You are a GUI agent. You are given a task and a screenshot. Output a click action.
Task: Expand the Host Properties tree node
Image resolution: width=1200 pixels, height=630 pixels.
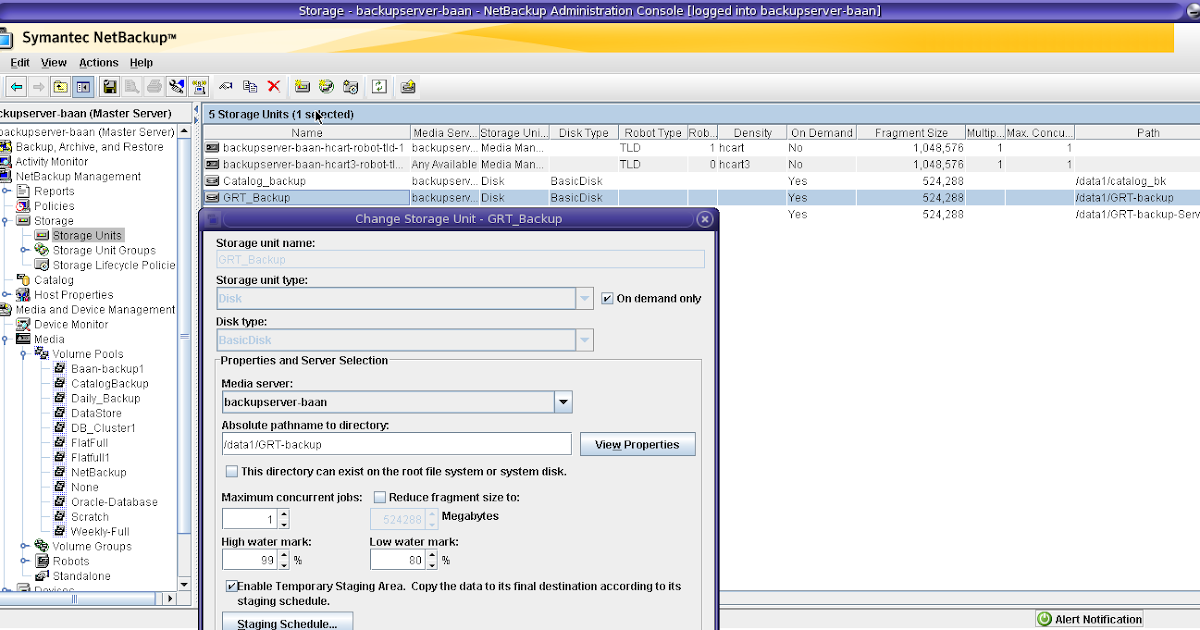point(7,295)
